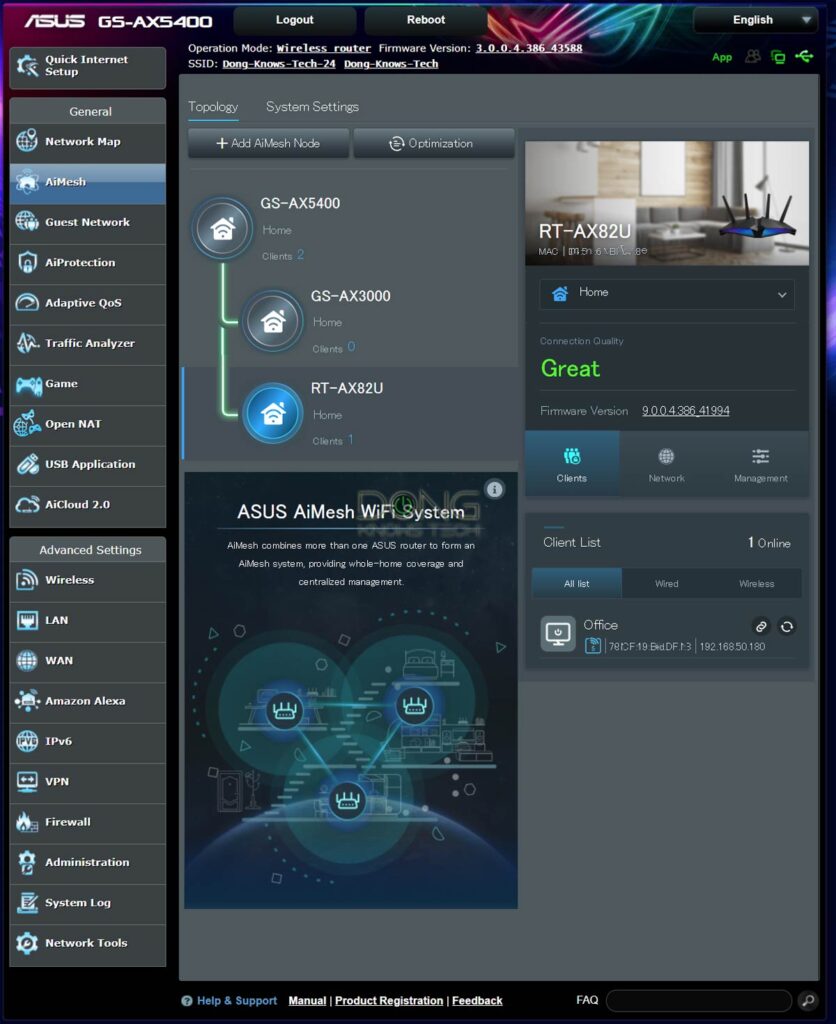
Task: Click the Administration gear icon
Action: point(27,863)
